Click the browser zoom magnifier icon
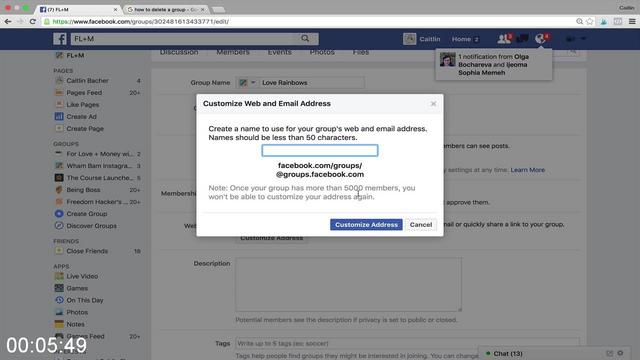The width and height of the screenshot is (640, 360). 579,21
